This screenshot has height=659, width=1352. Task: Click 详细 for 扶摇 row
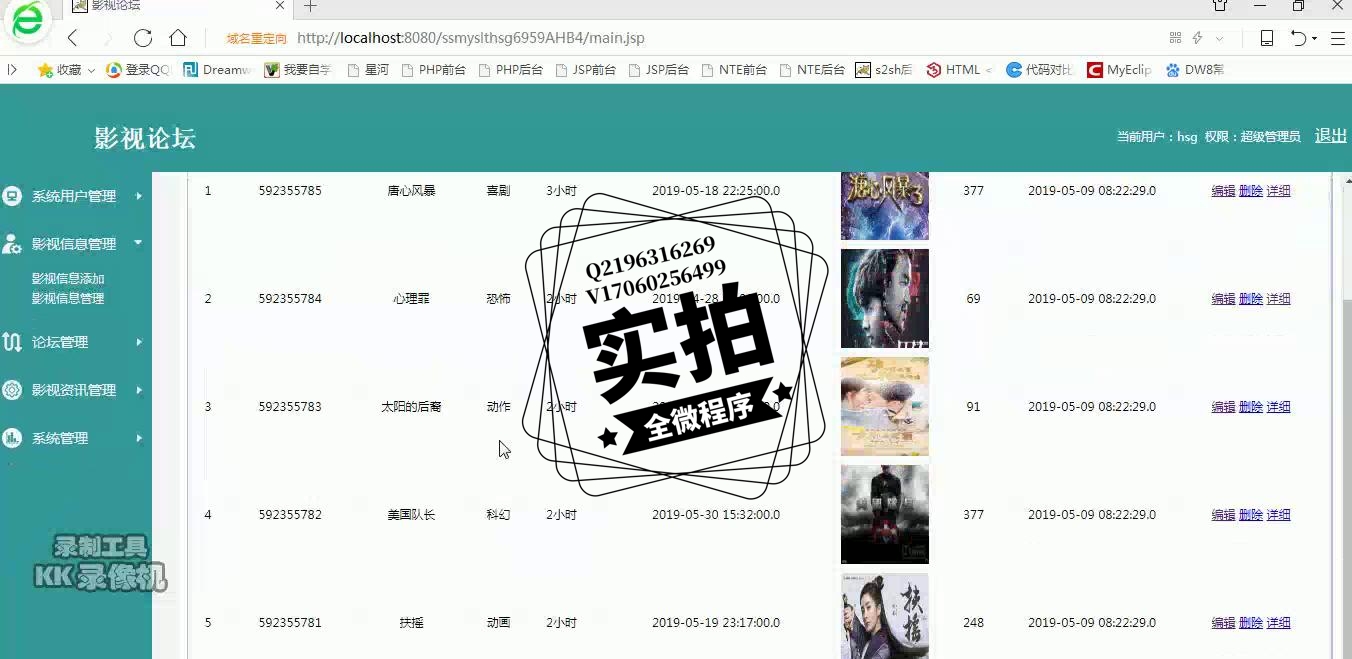pos(1278,623)
